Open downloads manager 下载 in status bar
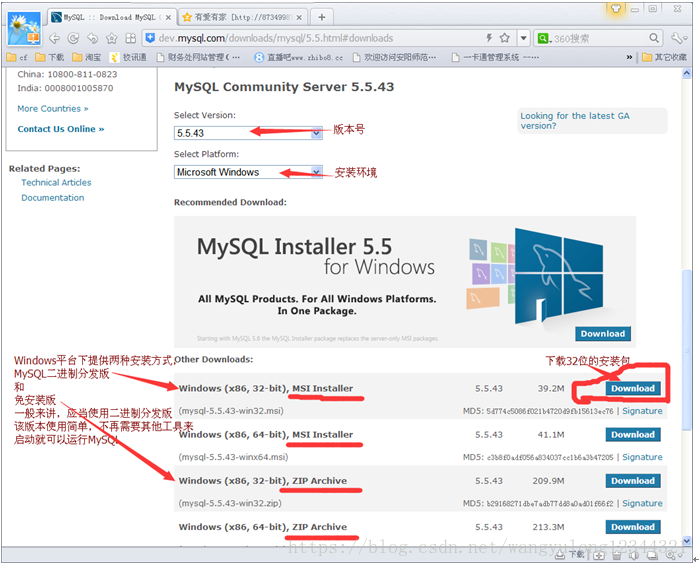The width and height of the screenshot is (699, 567). (570, 555)
